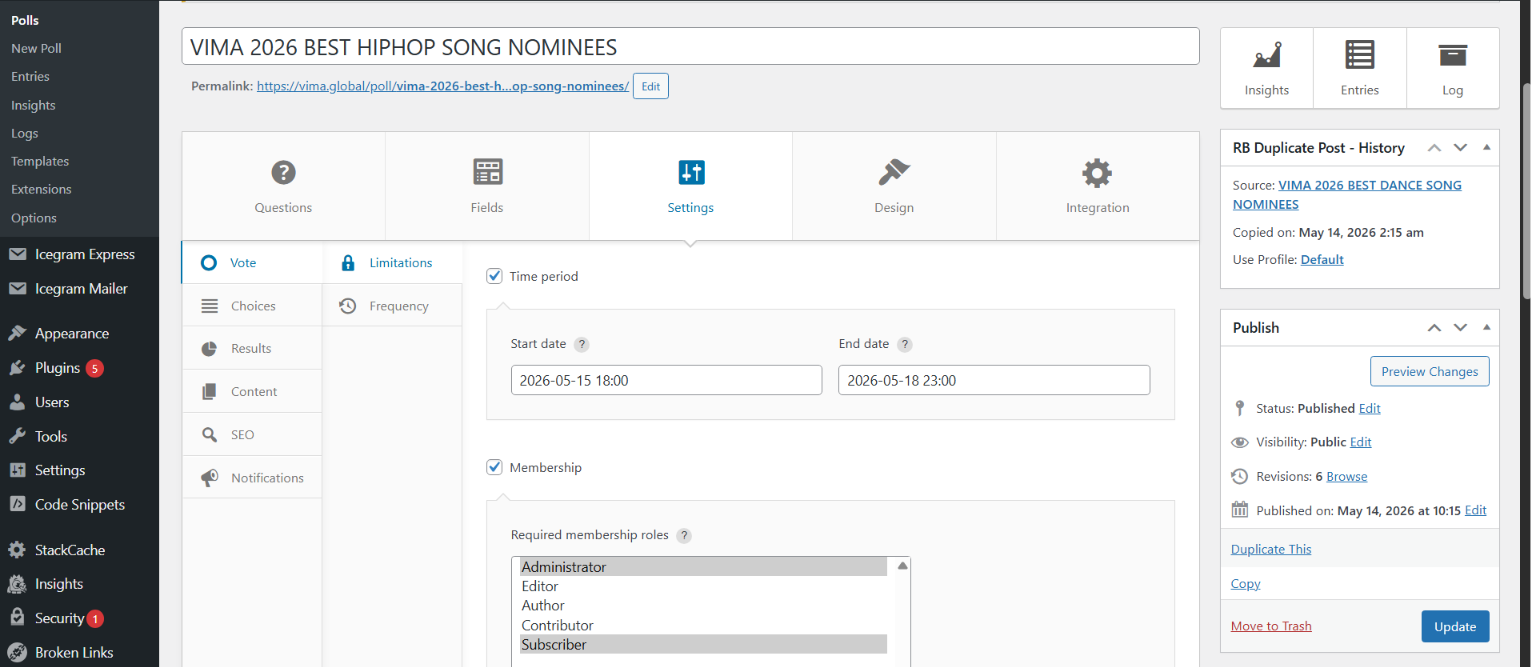Click the StackCache gear icon in sidebar
This screenshot has width=1531, height=667.
click(x=17, y=550)
